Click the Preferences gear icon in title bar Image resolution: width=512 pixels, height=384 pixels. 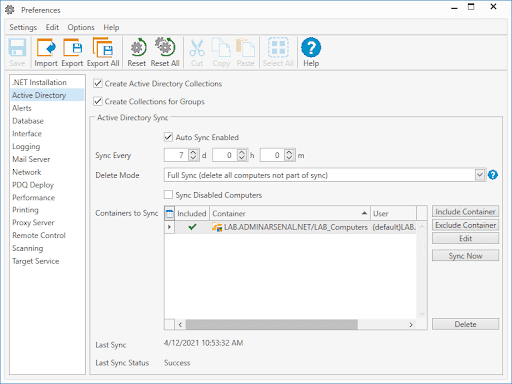coord(10,10)
